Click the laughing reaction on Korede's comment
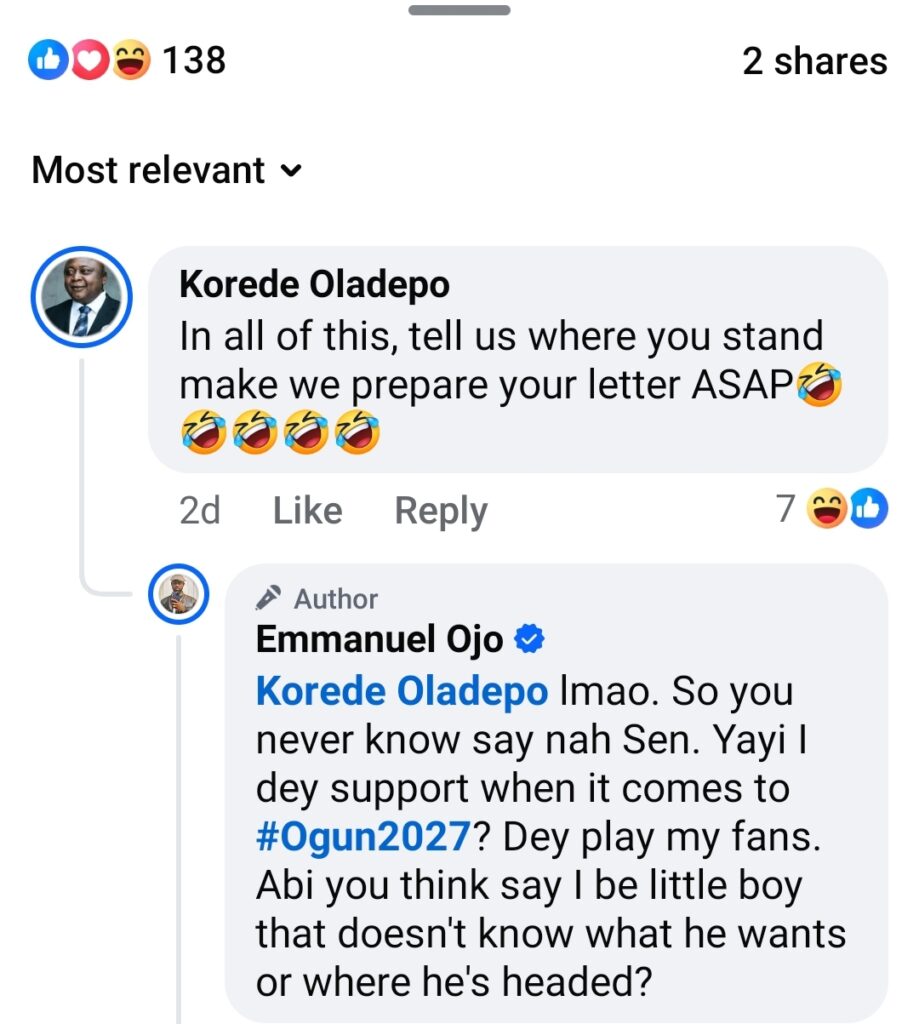The height and width of the screenshot is (1024, 919). (x=828, y=511)
